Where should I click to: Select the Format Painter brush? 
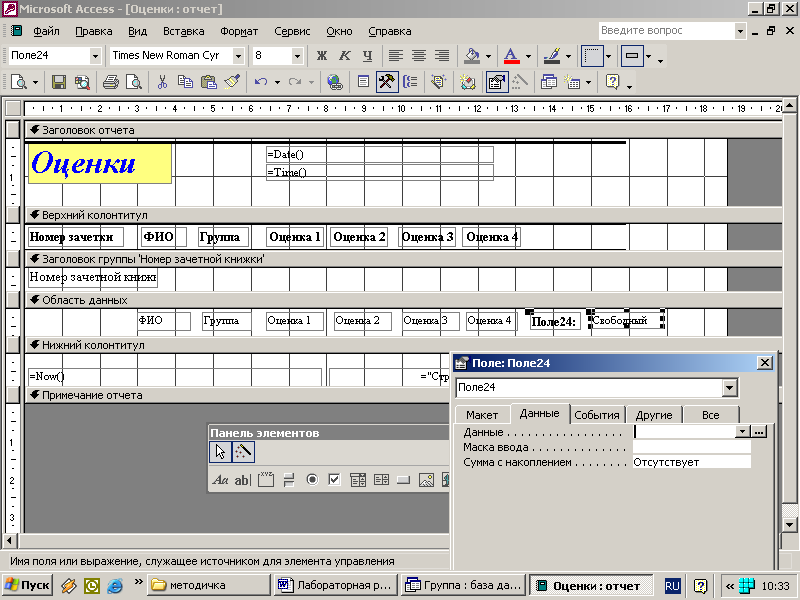(232, 82)
